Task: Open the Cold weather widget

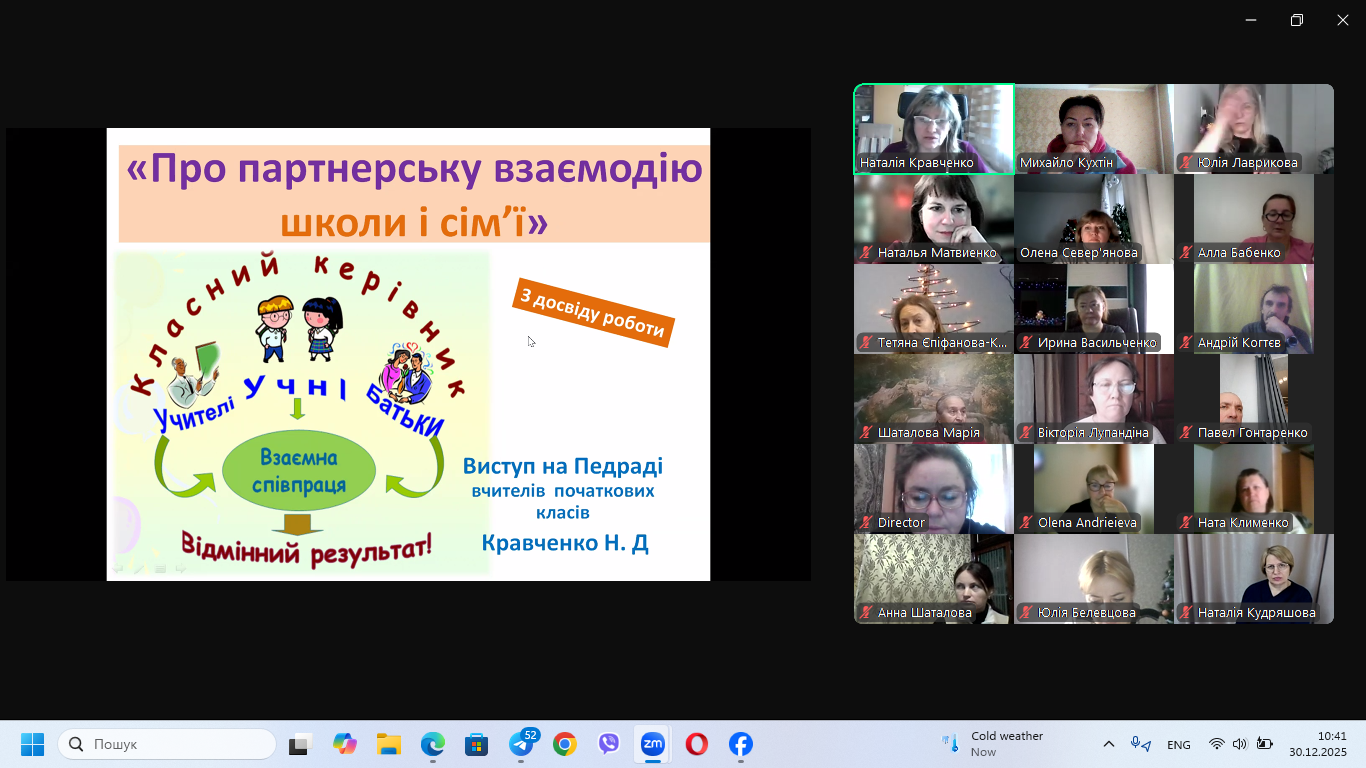Action: click(x=994, y=744)
